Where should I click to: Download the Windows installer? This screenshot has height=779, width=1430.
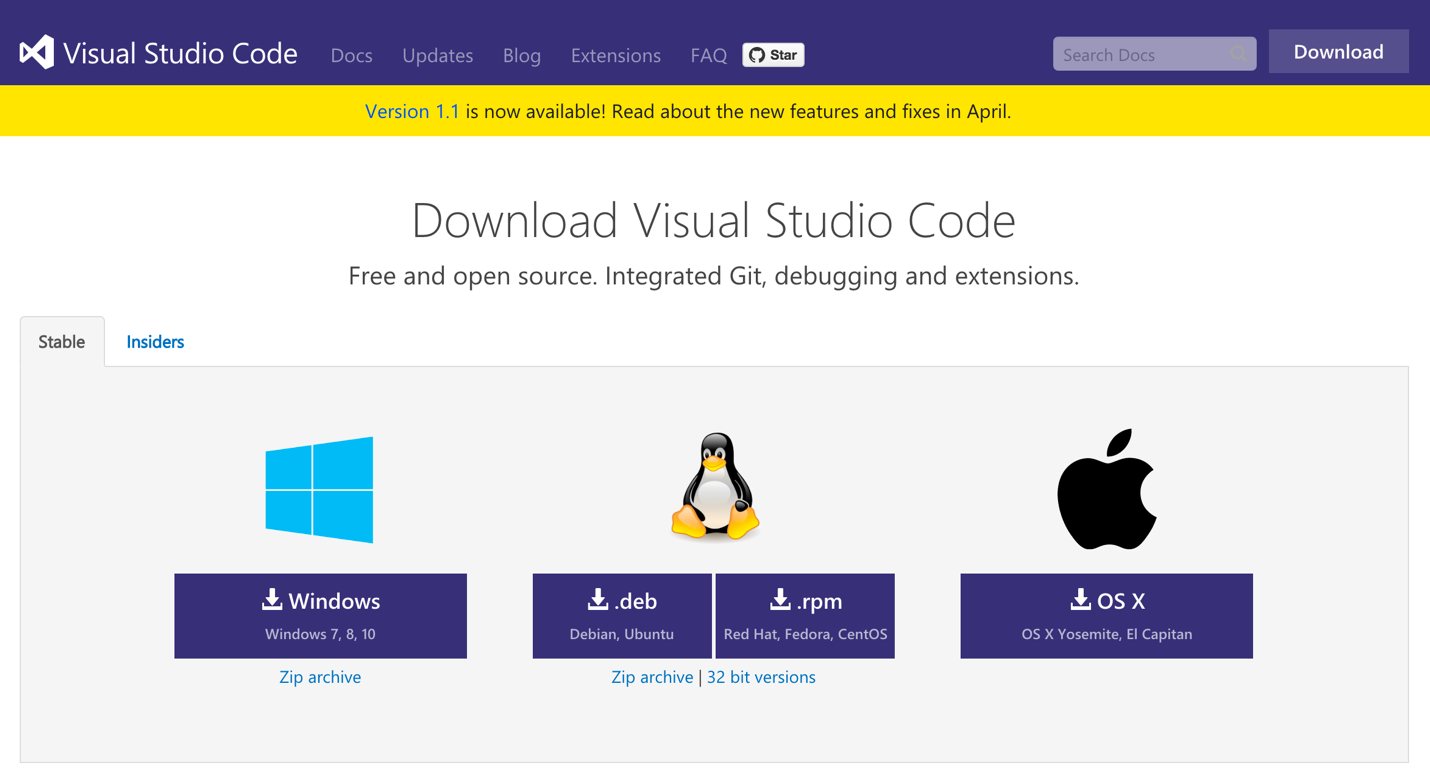tap(320, 615)
